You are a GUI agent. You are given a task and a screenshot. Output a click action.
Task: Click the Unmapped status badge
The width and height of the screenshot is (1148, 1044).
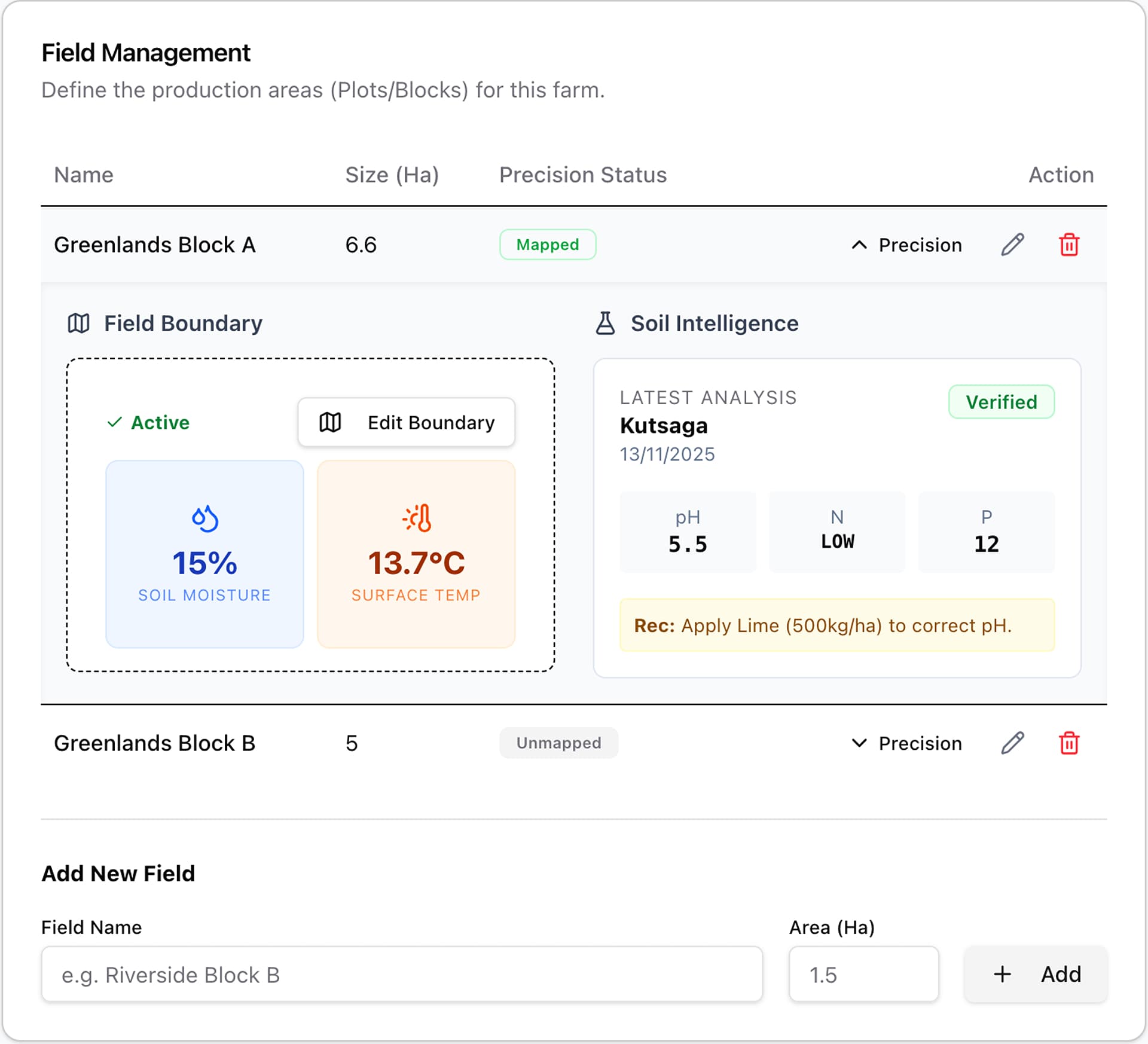[x=558, y=743]
